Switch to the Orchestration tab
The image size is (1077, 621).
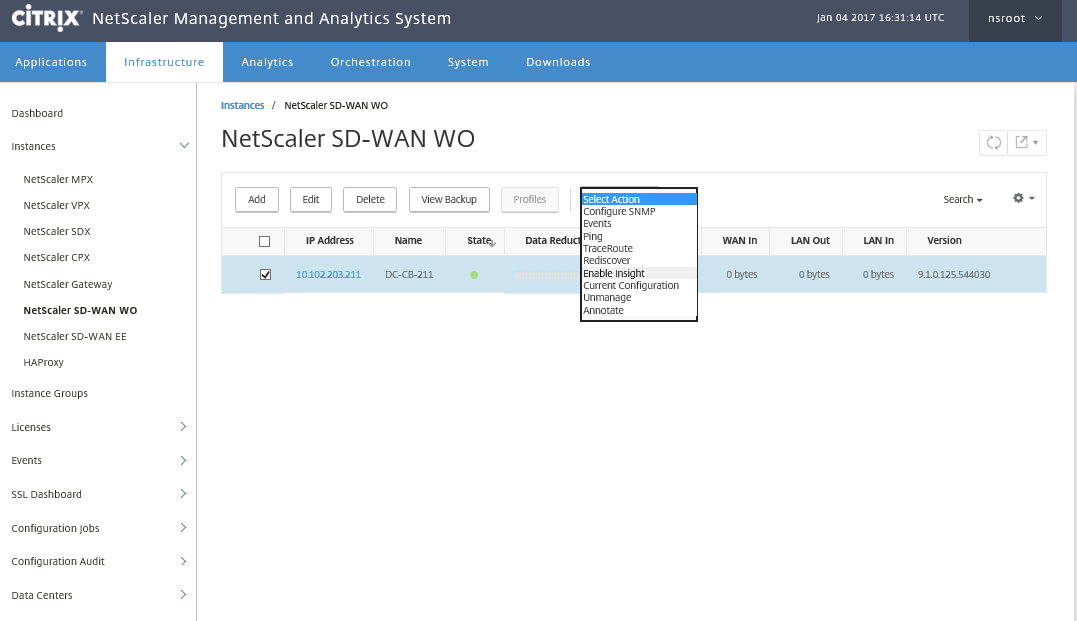coord(370,62)
